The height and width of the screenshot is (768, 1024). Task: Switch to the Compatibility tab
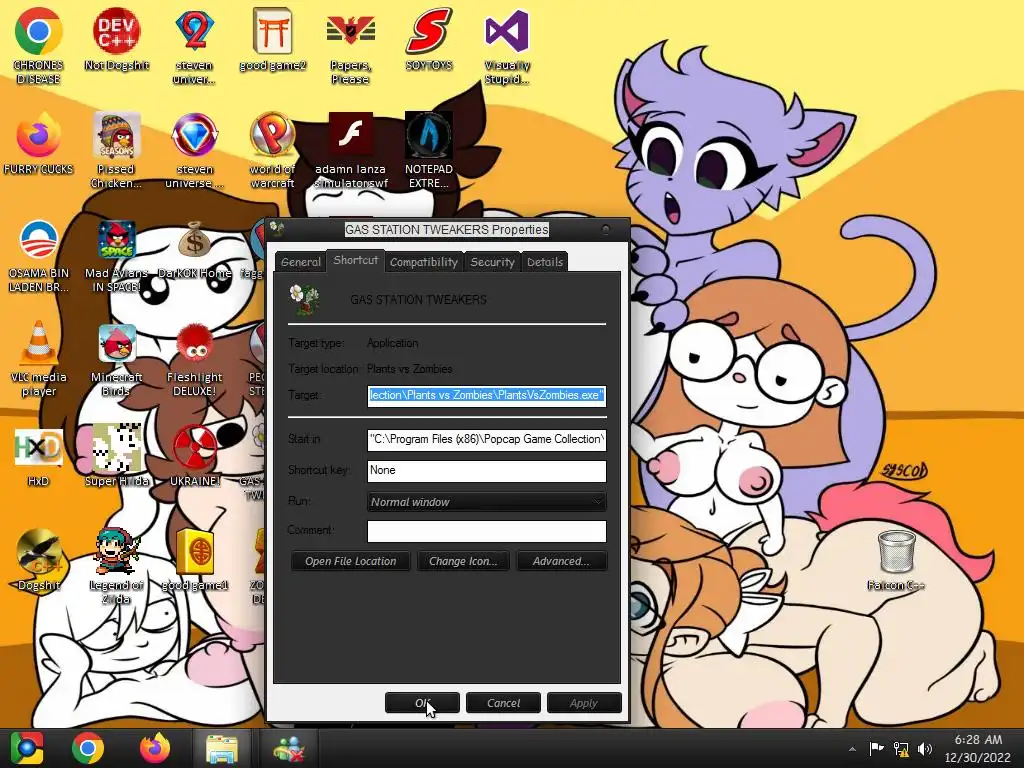coord(424,262)
